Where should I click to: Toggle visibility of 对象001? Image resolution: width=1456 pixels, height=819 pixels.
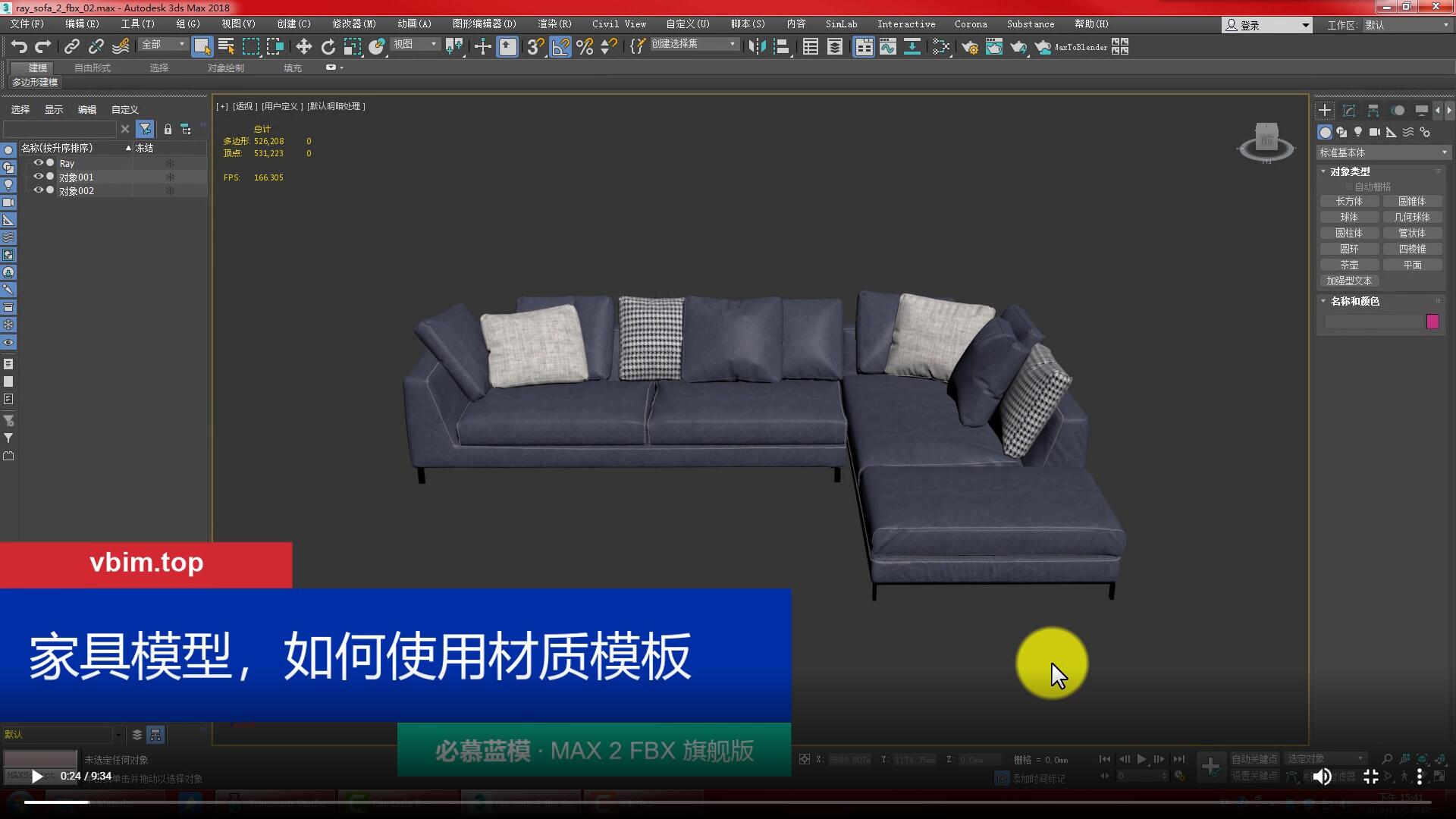pos(38,177)
